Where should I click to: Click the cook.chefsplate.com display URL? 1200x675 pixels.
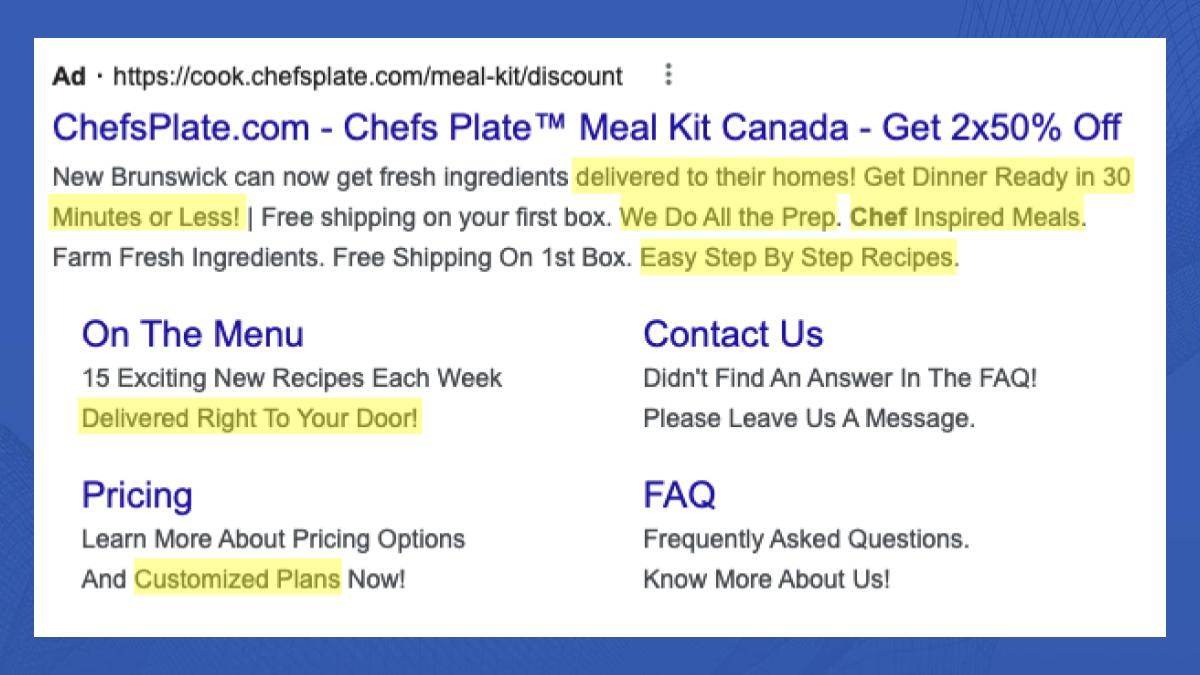click(367, 76)
